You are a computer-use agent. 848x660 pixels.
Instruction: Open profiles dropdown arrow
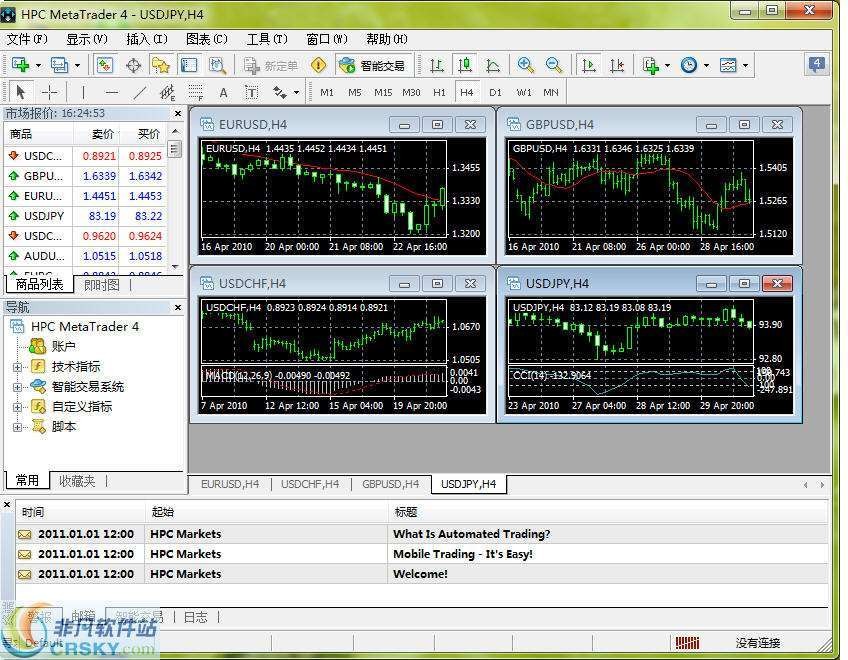click(77, 65)
